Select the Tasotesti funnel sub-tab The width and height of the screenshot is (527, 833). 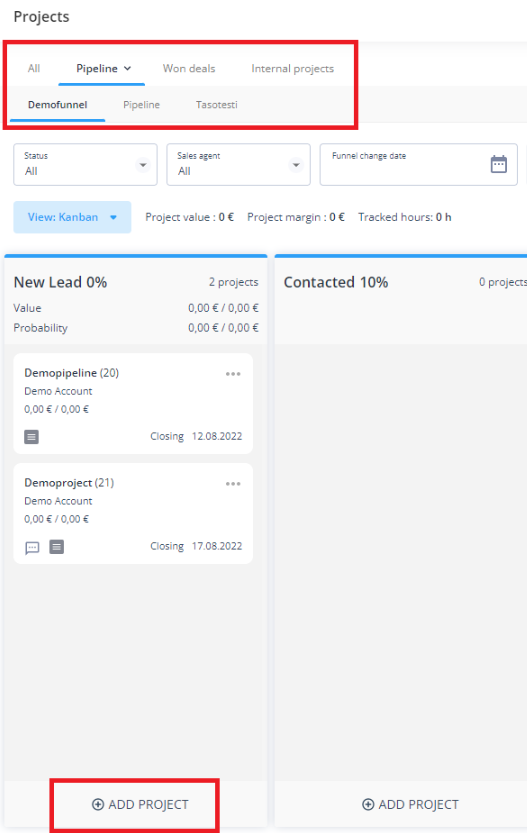coord(217,105)
